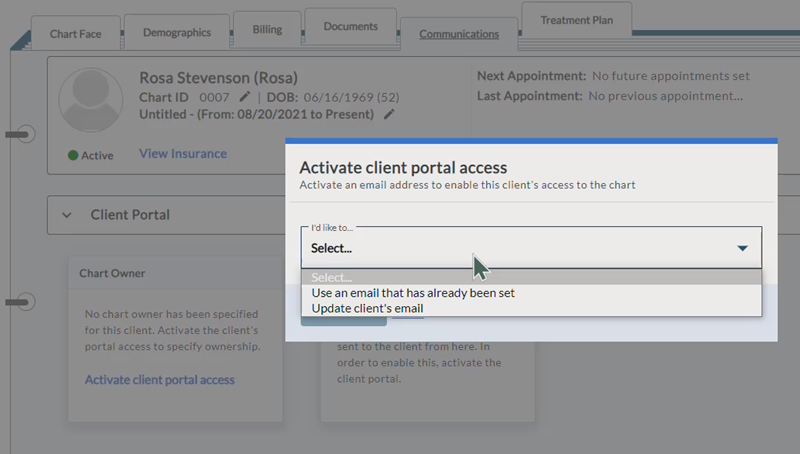The height and width of the screenshot is (454, 800).
Task: Click pencil icon next to Untitled date range
Action: tap(389, 115)
